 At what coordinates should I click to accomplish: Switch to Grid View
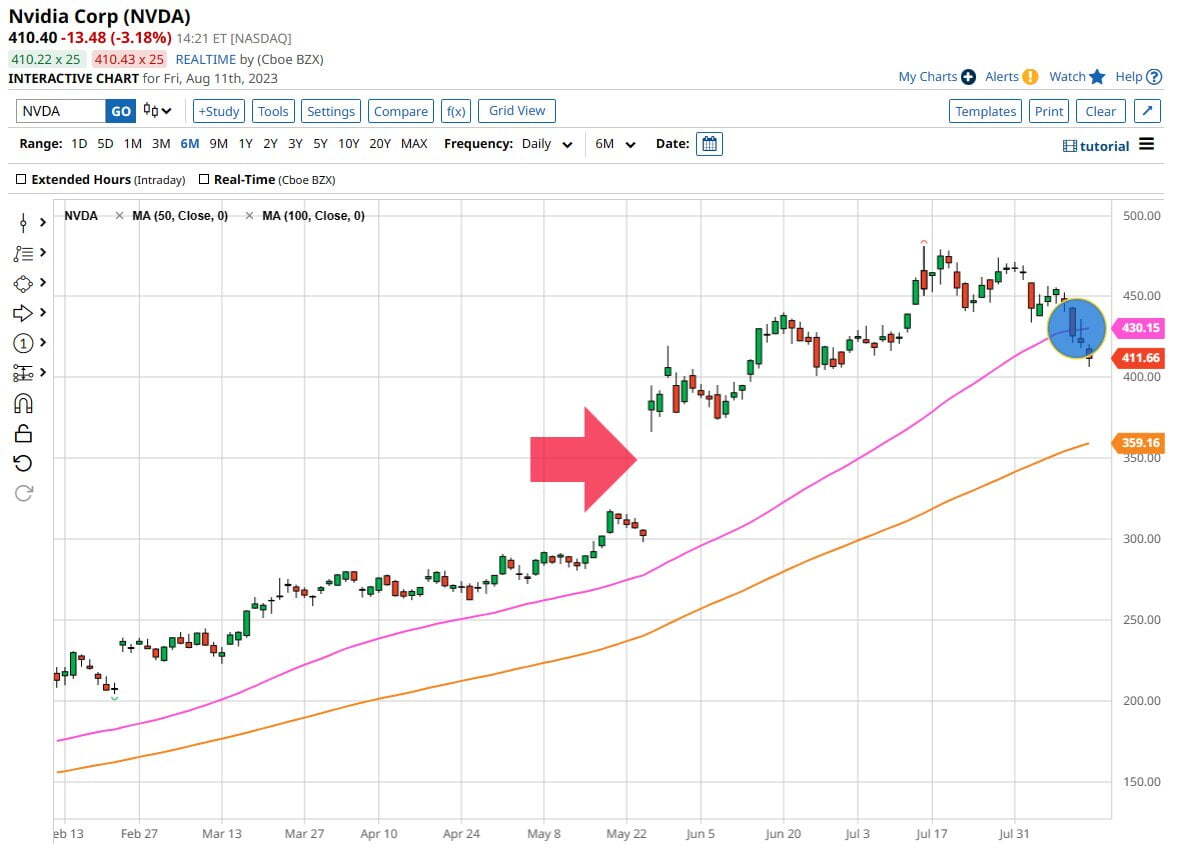[517, 111]
